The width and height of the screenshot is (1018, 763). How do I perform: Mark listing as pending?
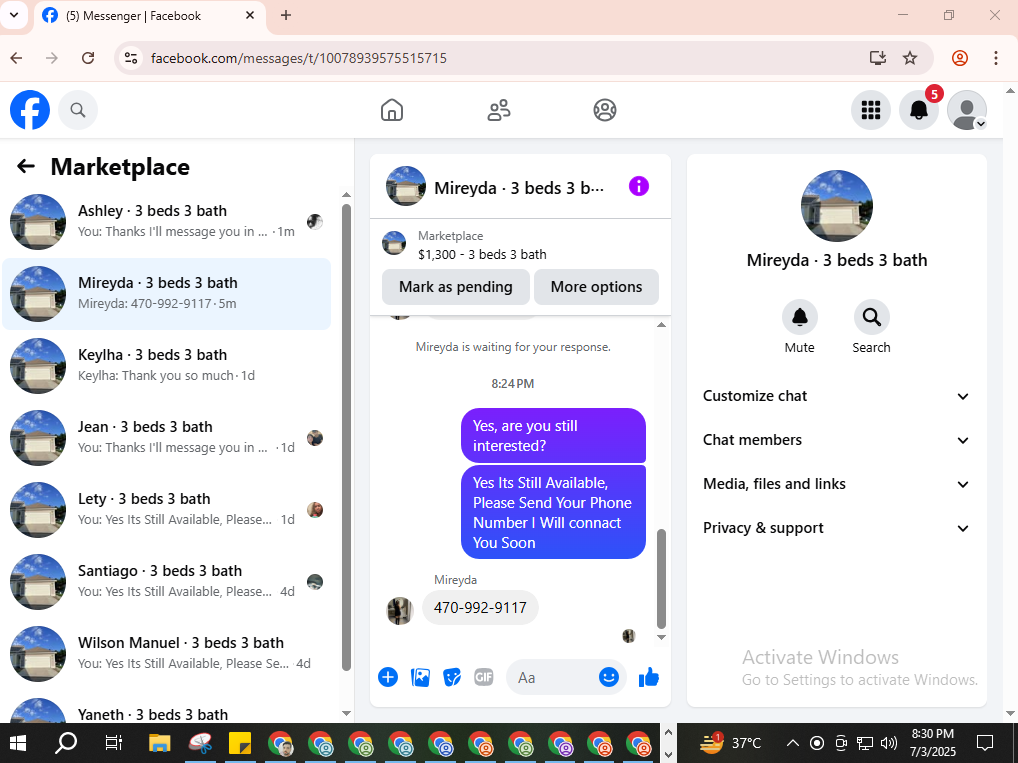(x=456, y=287)
